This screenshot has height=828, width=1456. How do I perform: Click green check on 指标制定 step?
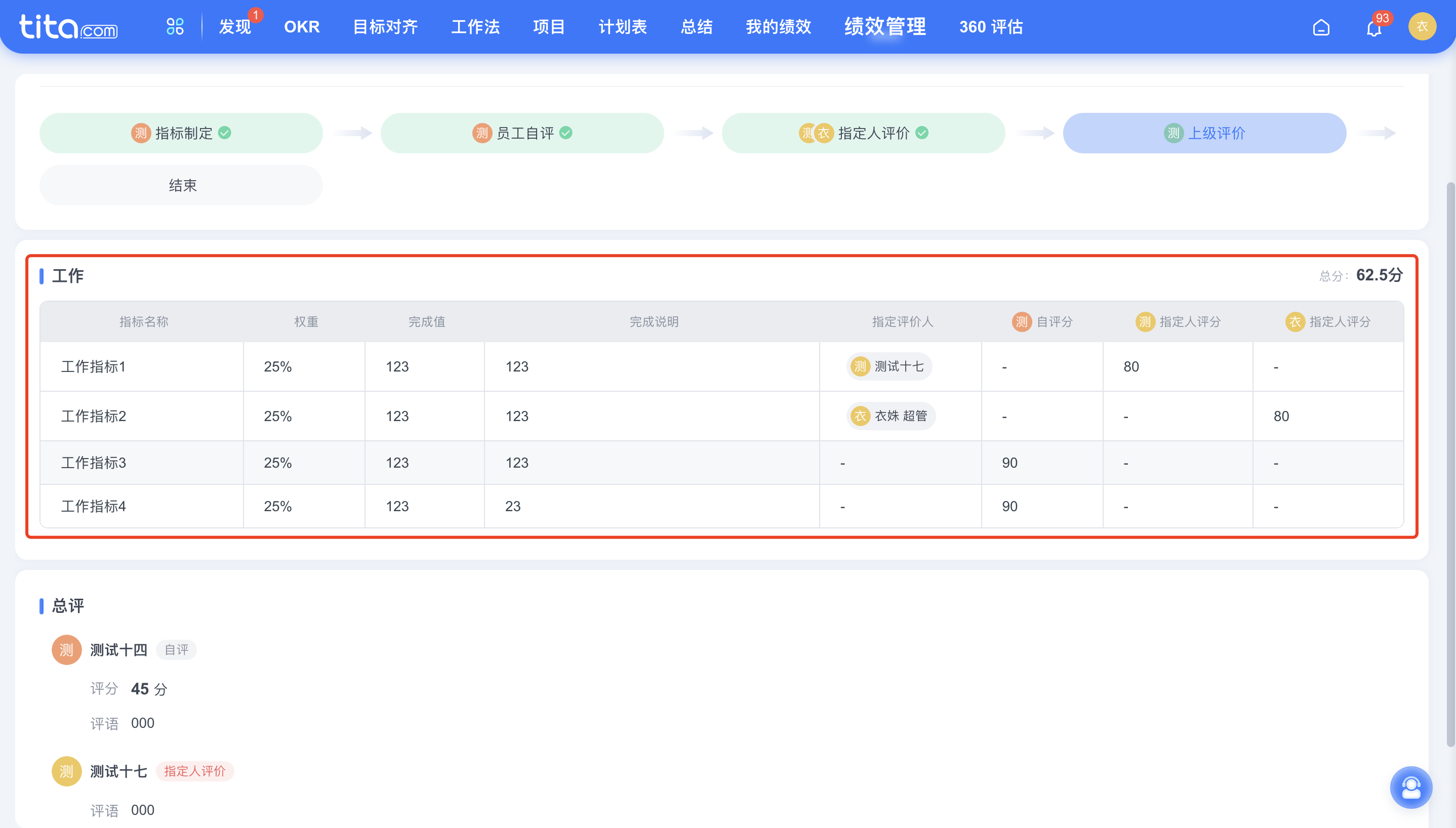coord(225,133)
